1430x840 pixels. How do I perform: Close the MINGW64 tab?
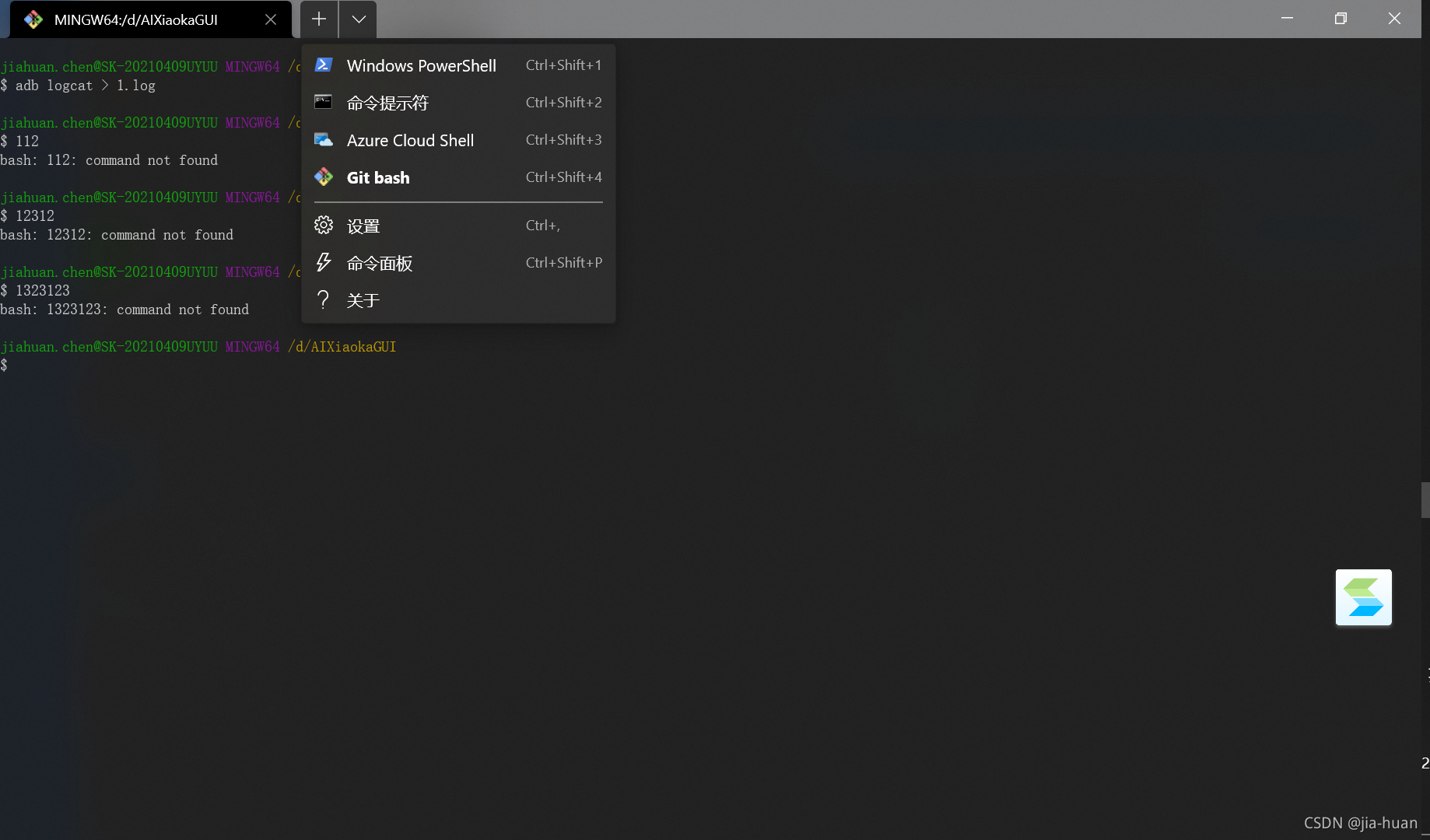[271, 19]
